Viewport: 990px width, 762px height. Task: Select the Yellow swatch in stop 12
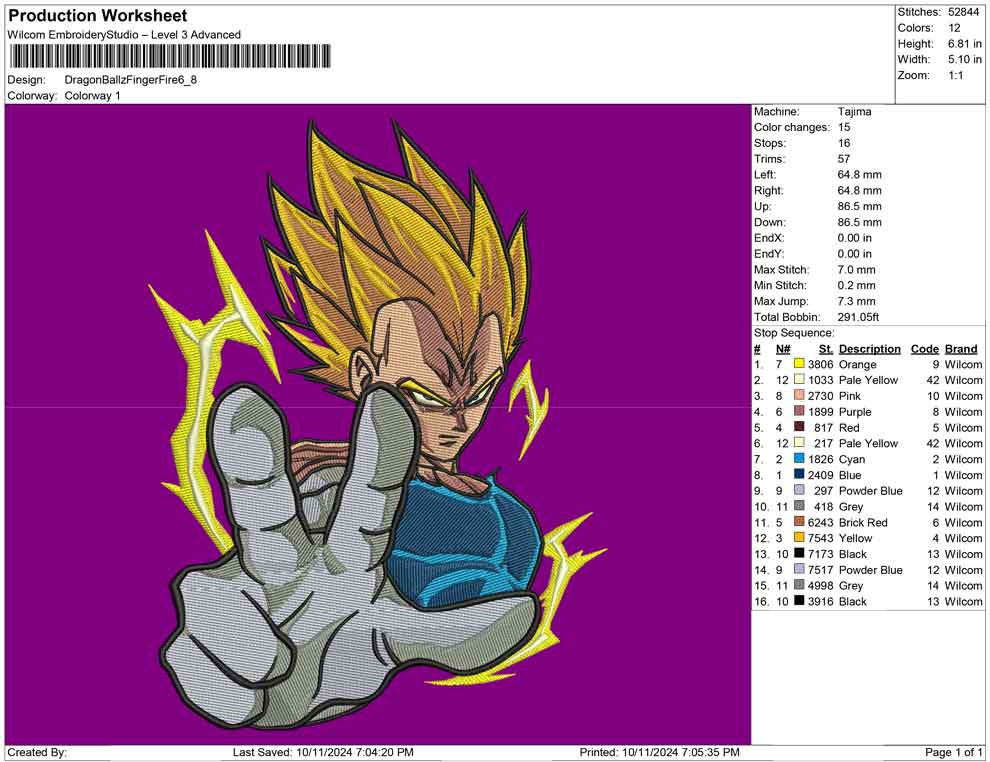[x=799, y=539]
